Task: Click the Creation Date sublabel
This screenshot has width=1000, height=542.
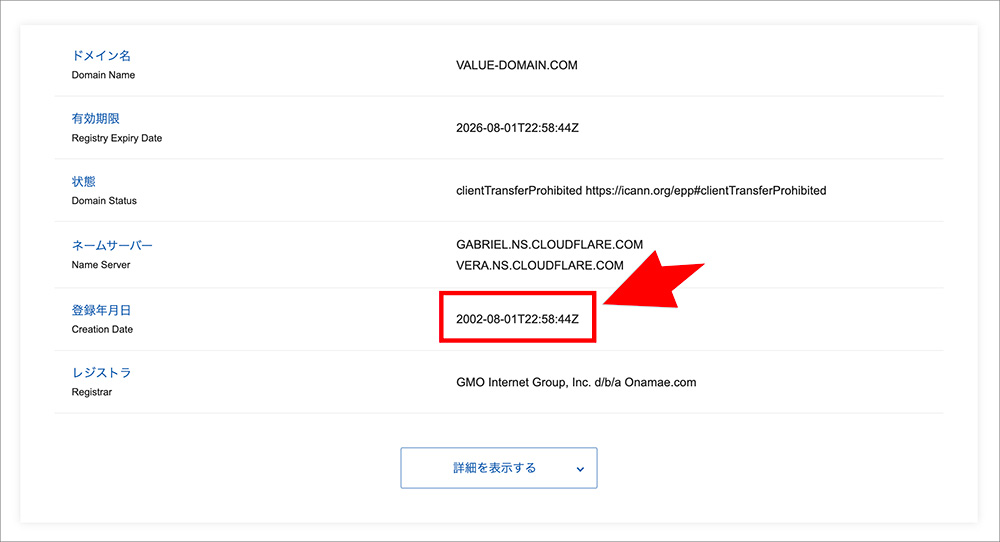Action: [102, 329]
